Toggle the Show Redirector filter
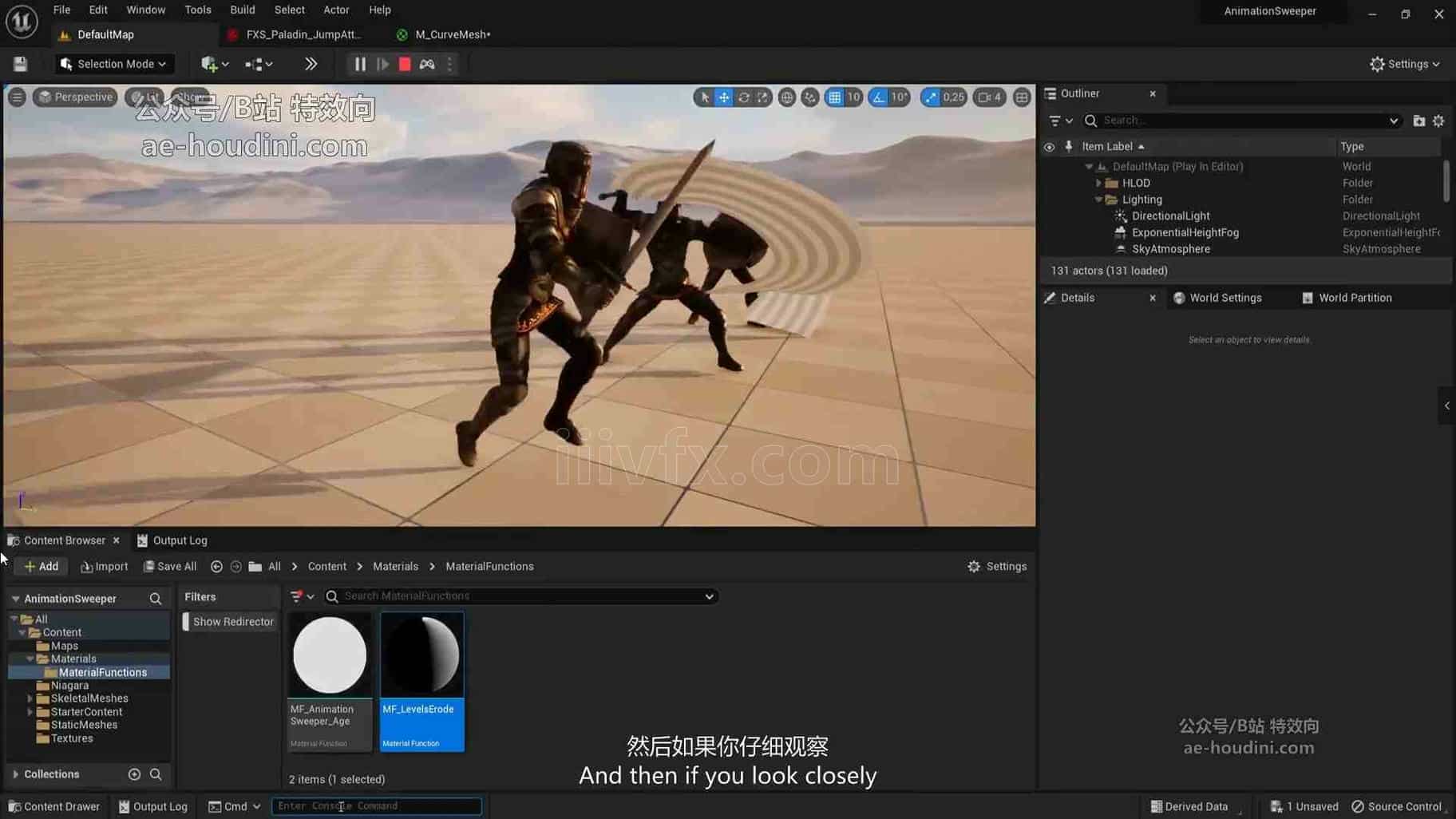This screenshot has height=819, width=1456. point(229,622)
